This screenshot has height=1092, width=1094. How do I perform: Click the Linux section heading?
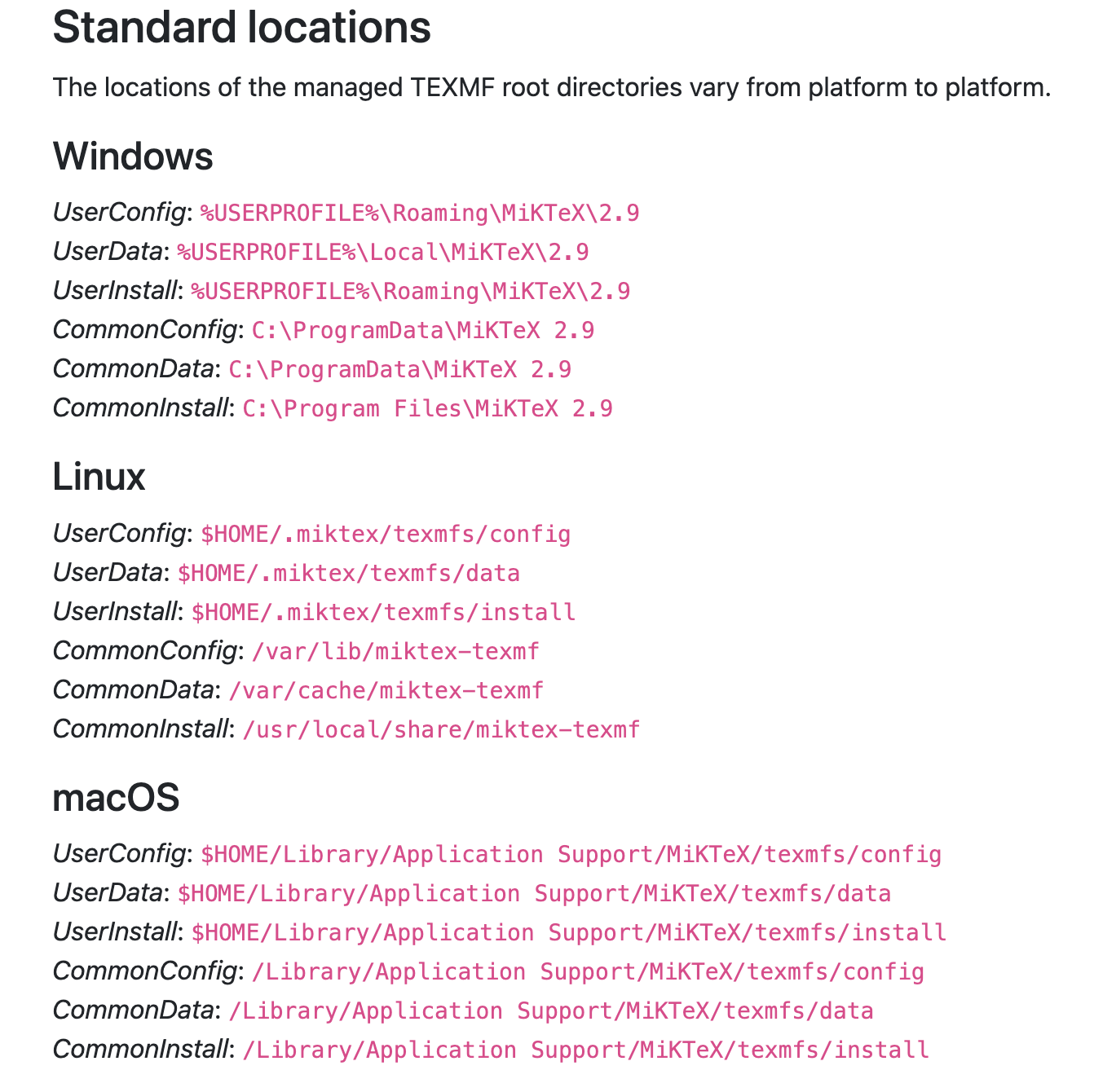(x=99, y=477)
